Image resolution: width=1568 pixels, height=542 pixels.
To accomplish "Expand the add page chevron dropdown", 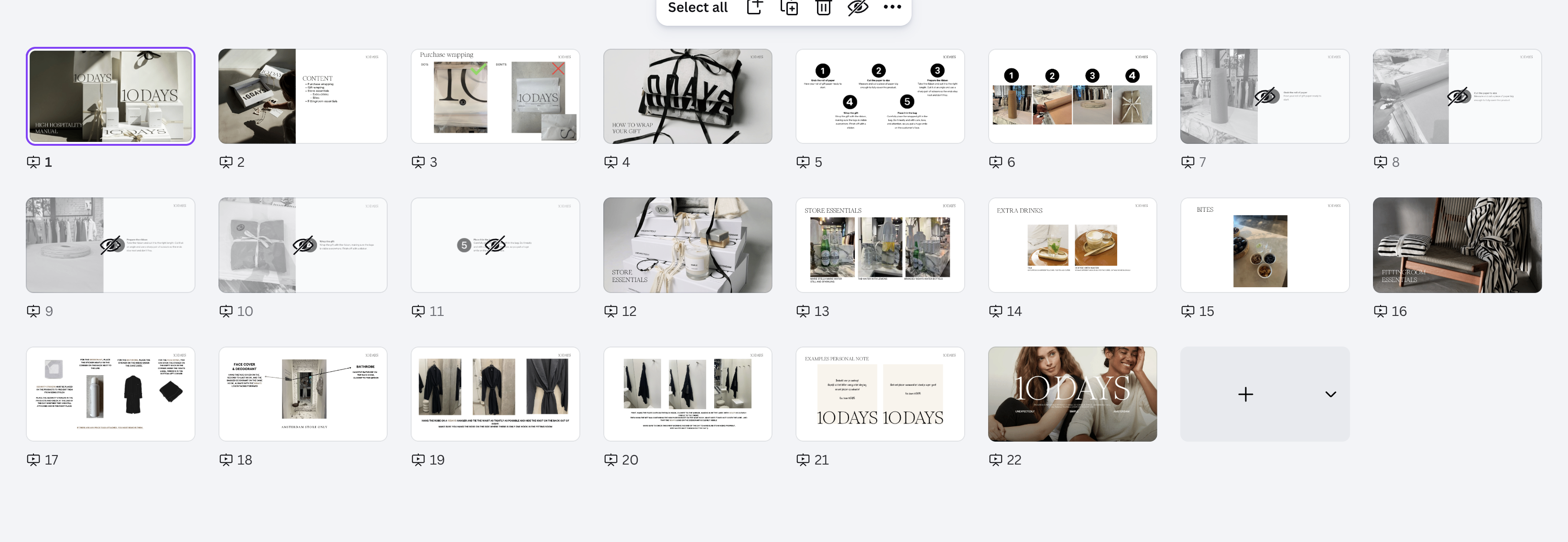I will [1330, 394].
